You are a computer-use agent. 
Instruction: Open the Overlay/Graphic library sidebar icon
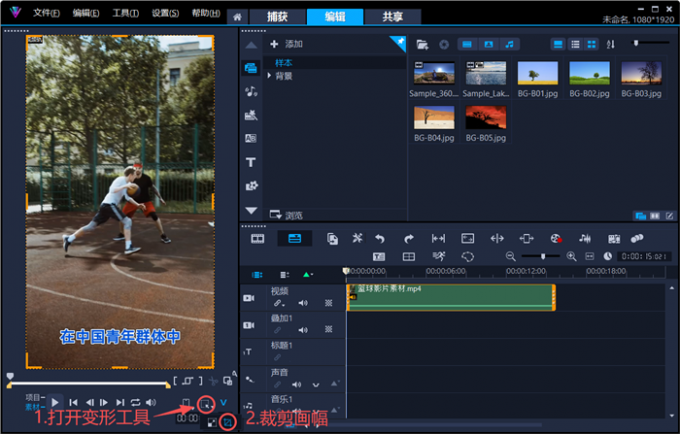click(251, 186)
